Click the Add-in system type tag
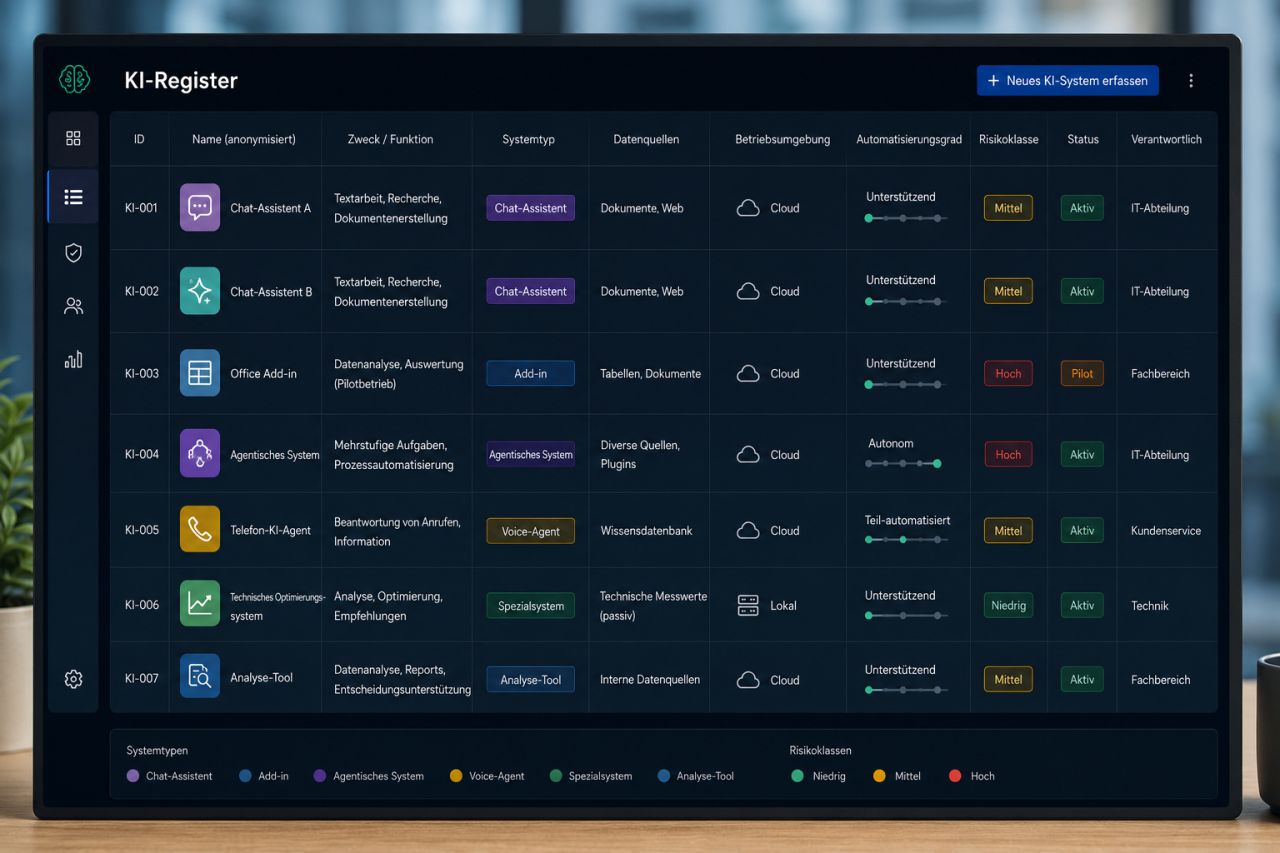 (531, 373)
